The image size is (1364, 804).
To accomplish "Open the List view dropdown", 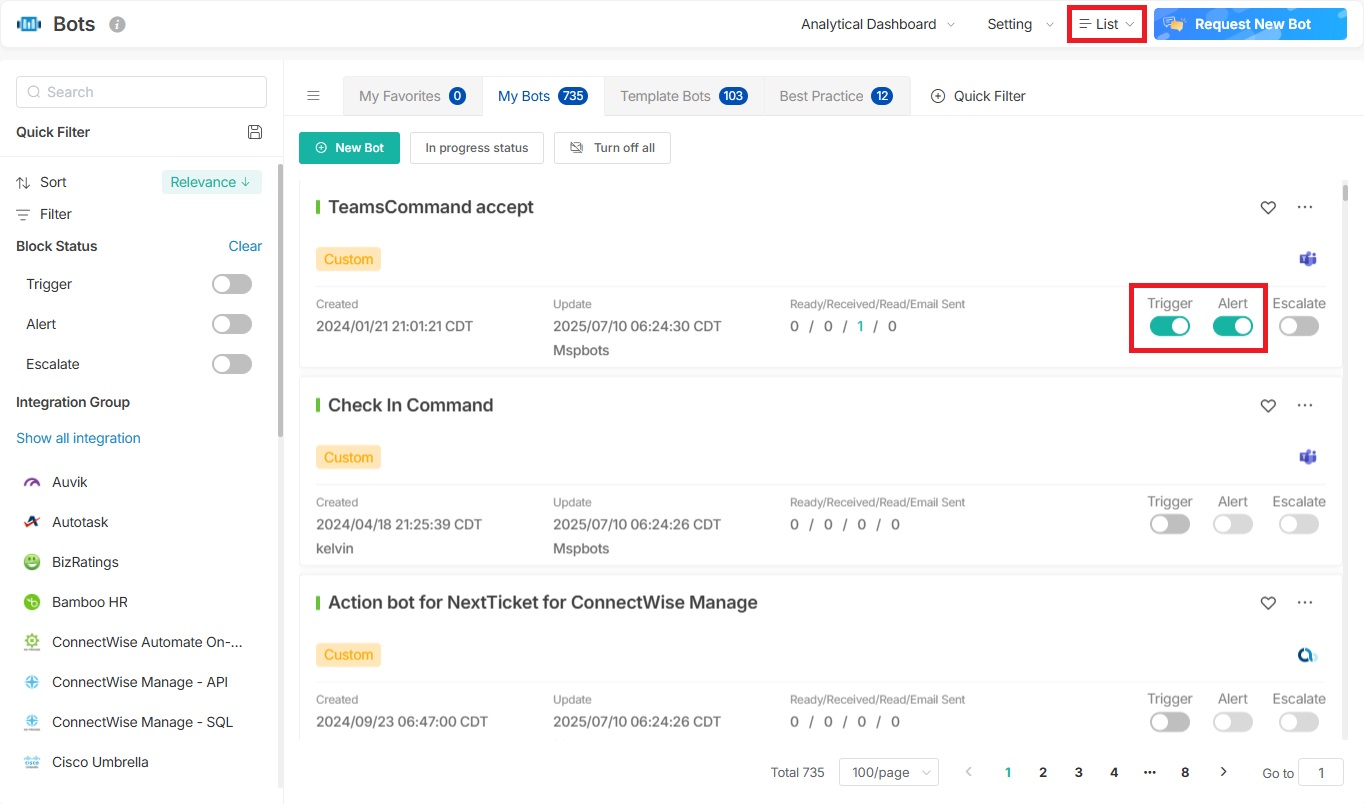I will 1107,24.
